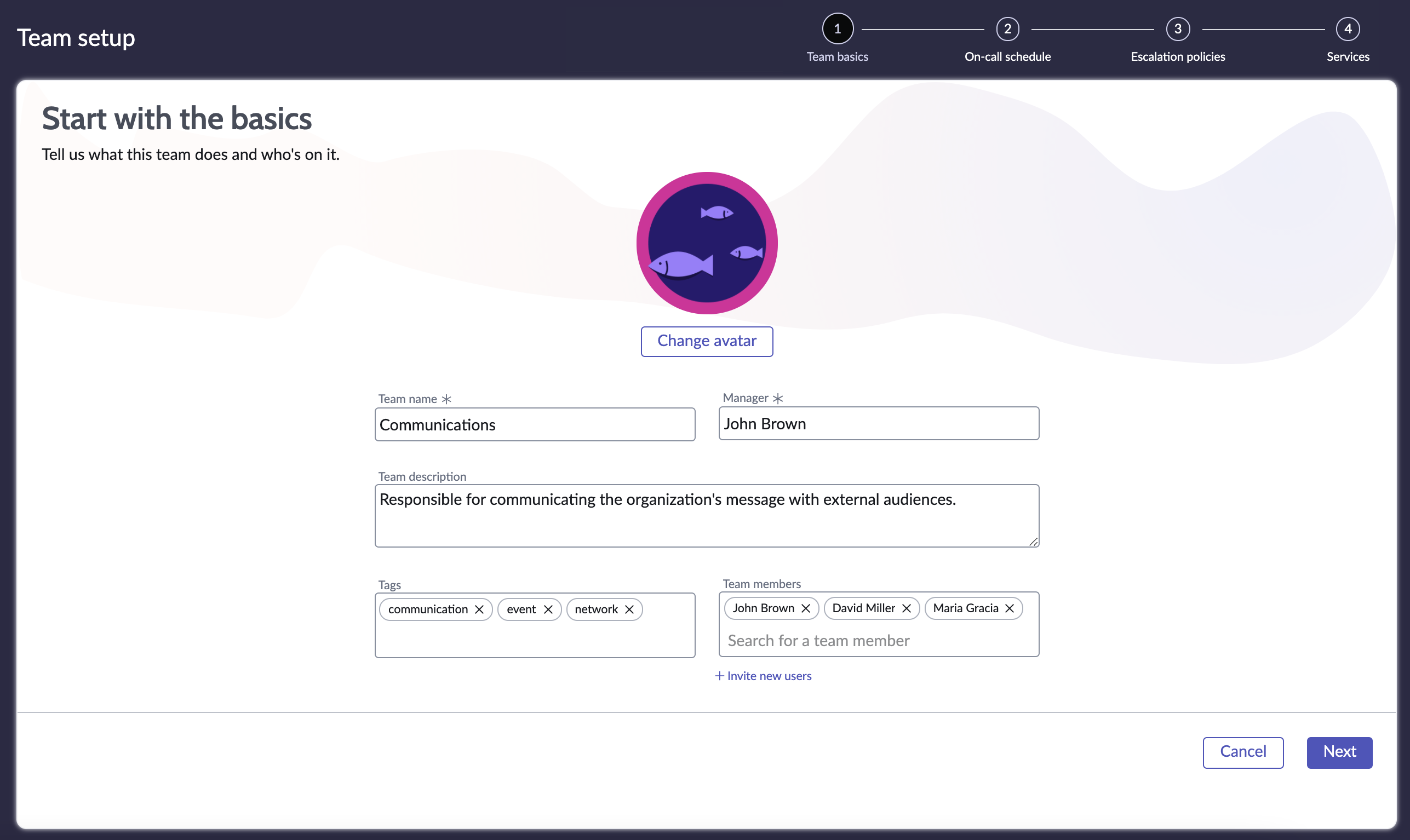Remove David Miller from team members
The height and width of the screenshot is (840, 1410).
(907, 608)
